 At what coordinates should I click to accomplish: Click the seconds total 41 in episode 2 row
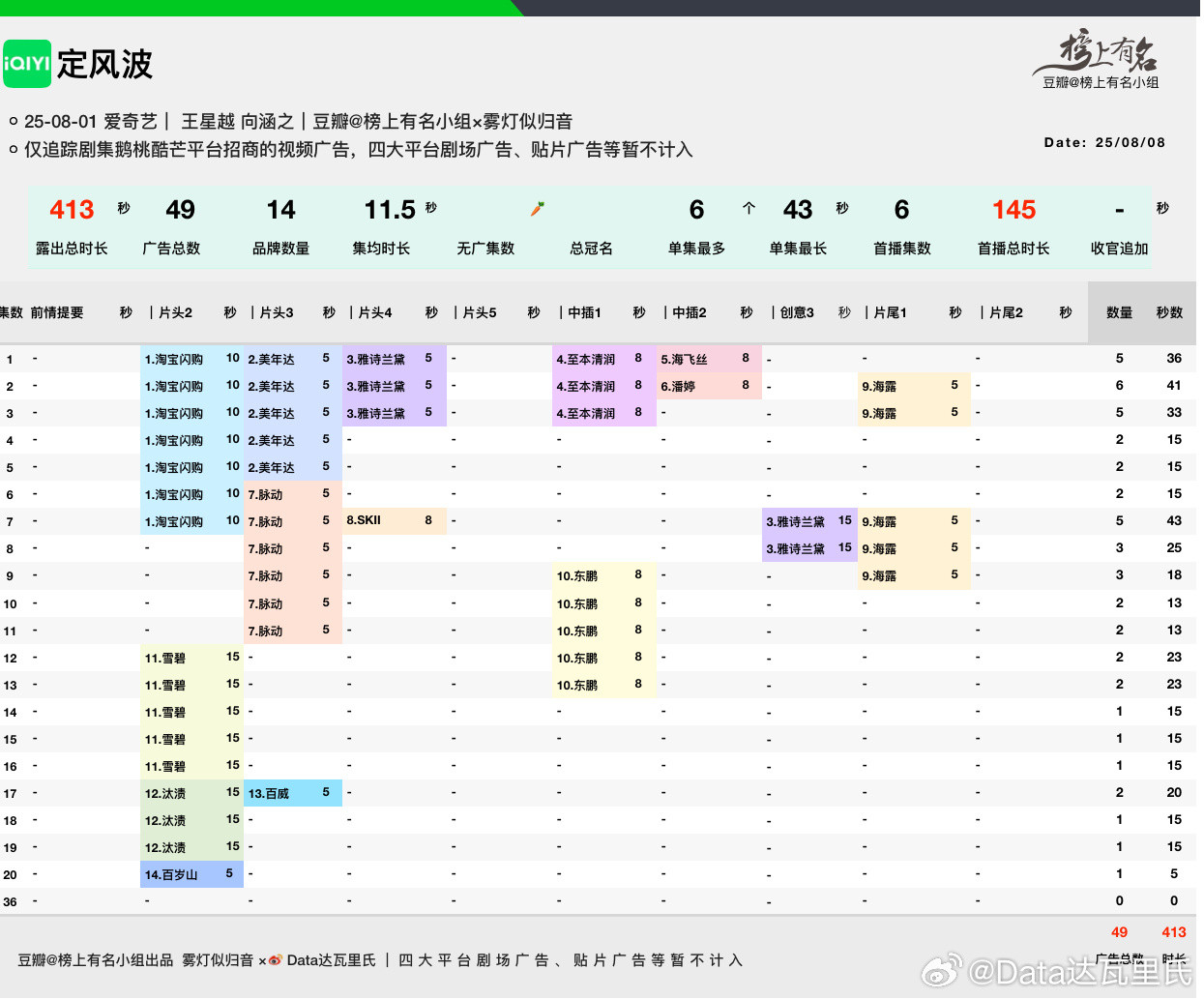click(1174, 385)
